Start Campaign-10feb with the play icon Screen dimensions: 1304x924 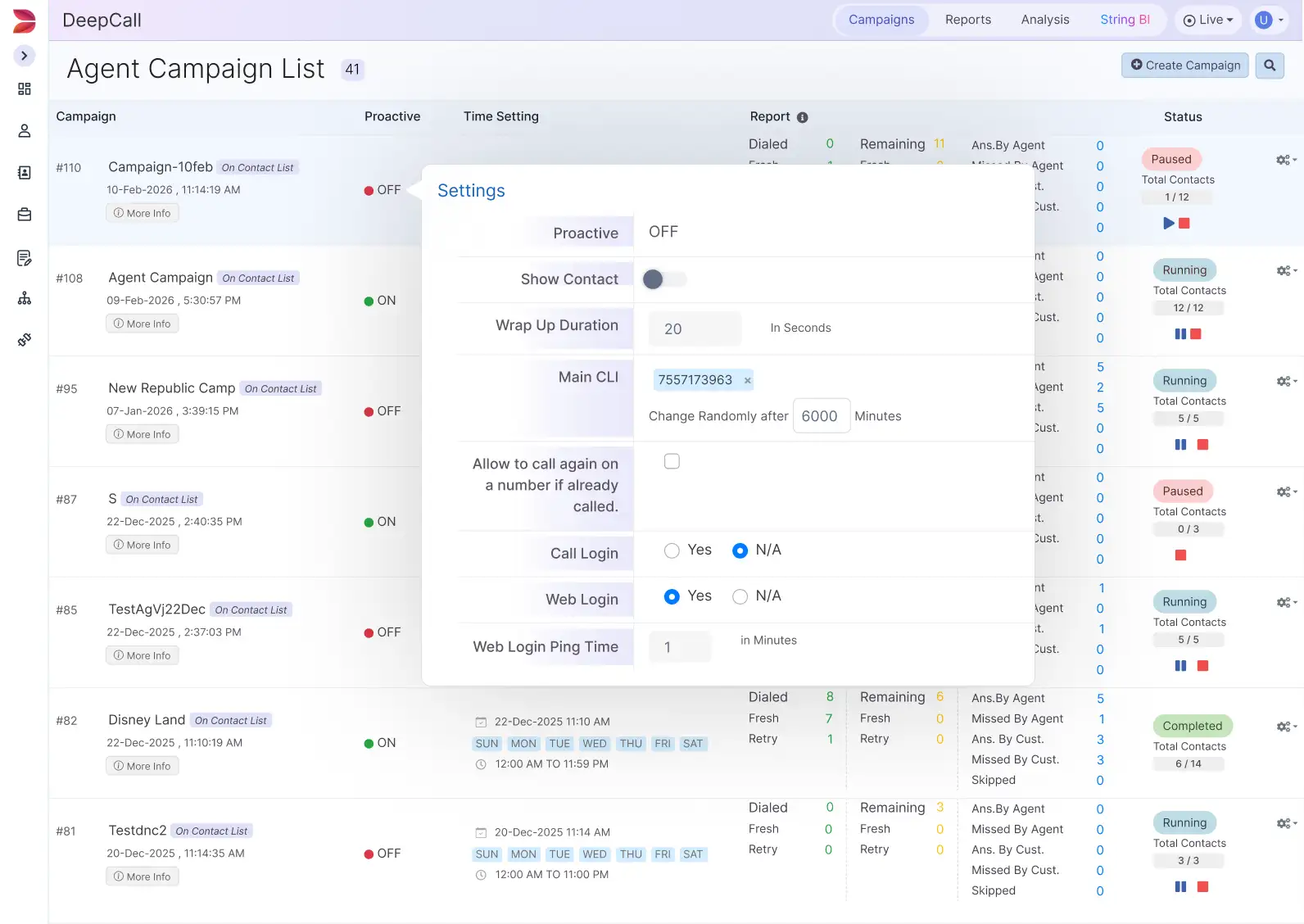(x=1169, y=223)
